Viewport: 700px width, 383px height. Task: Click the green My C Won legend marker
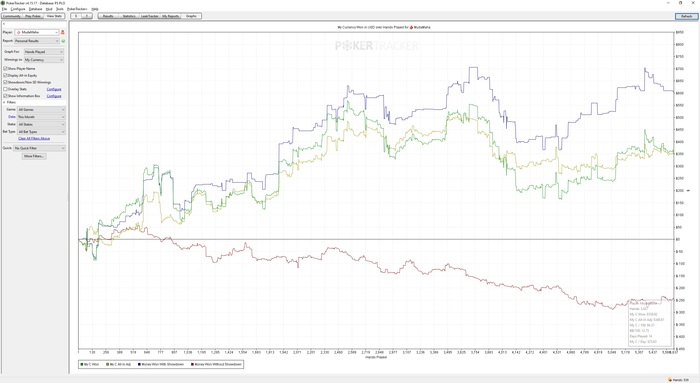[82, 364]
